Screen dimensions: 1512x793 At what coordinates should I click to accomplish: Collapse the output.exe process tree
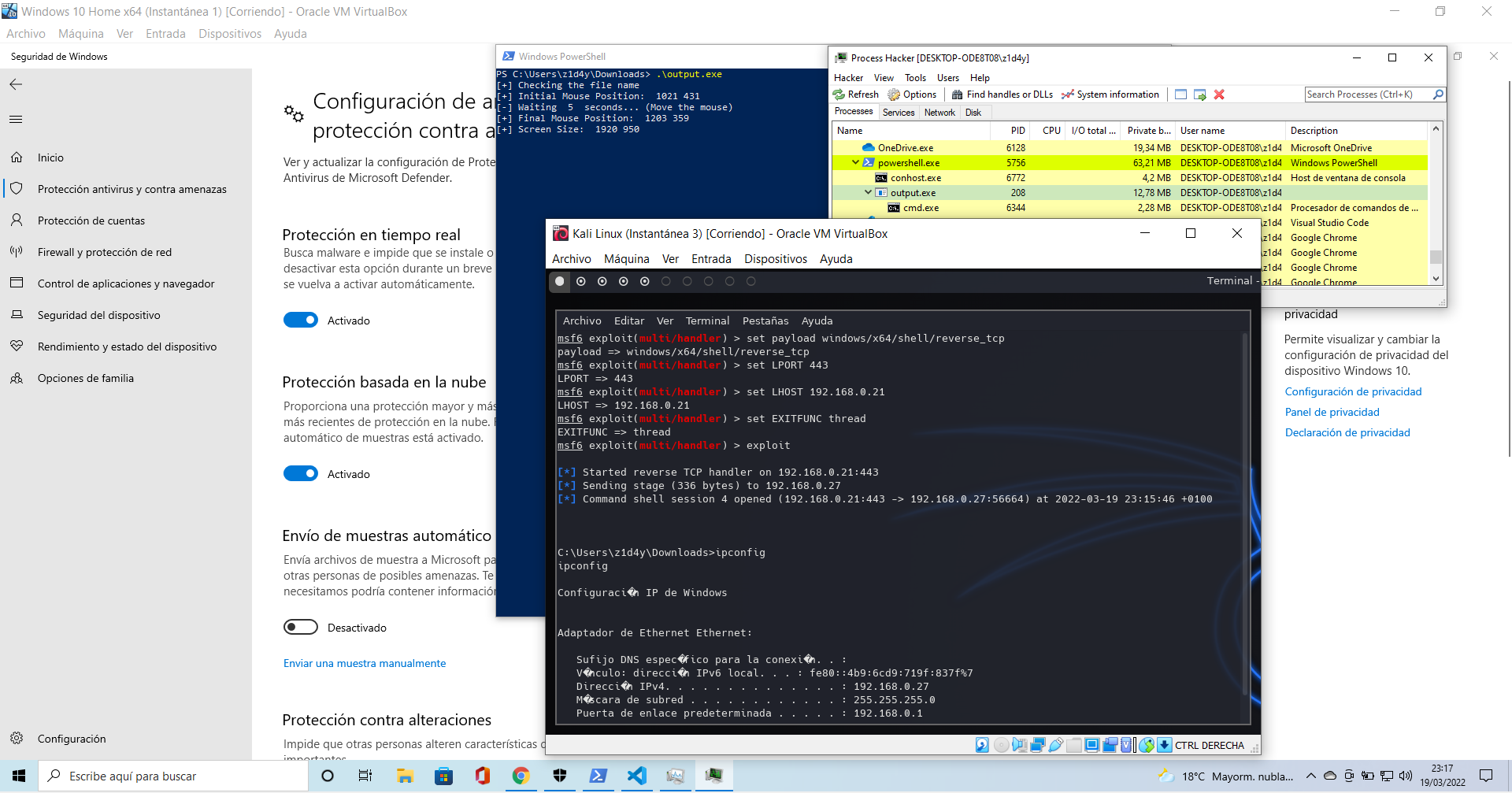click(868, 192)
